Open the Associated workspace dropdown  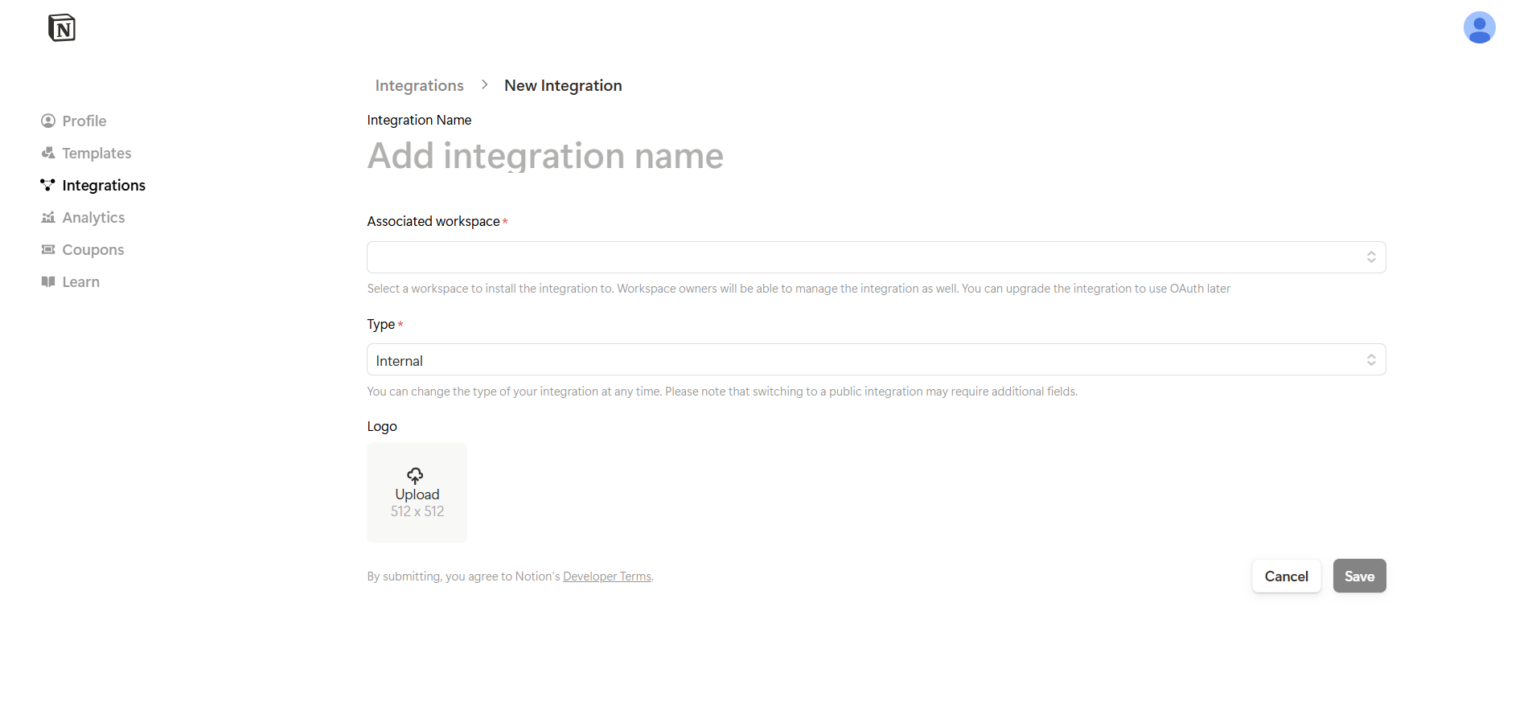click(x=875, y=257)
